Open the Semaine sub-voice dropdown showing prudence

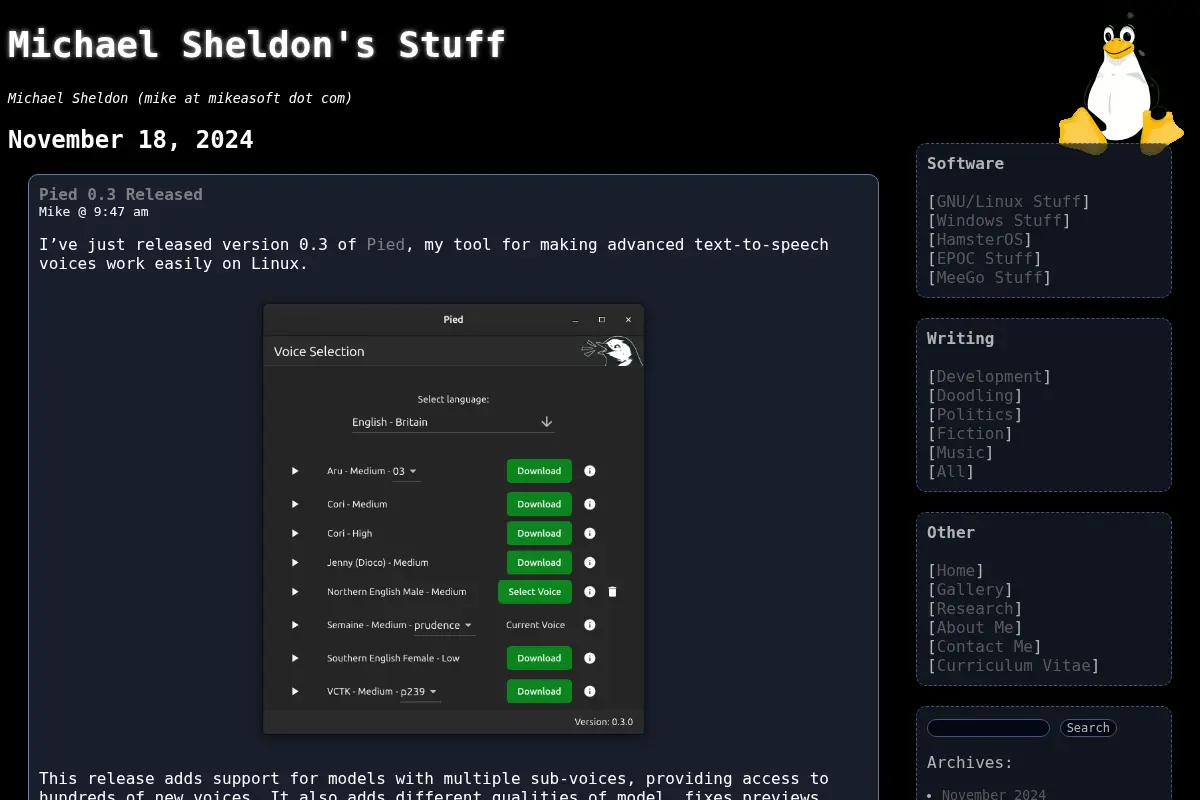click(x=444, y=625)
